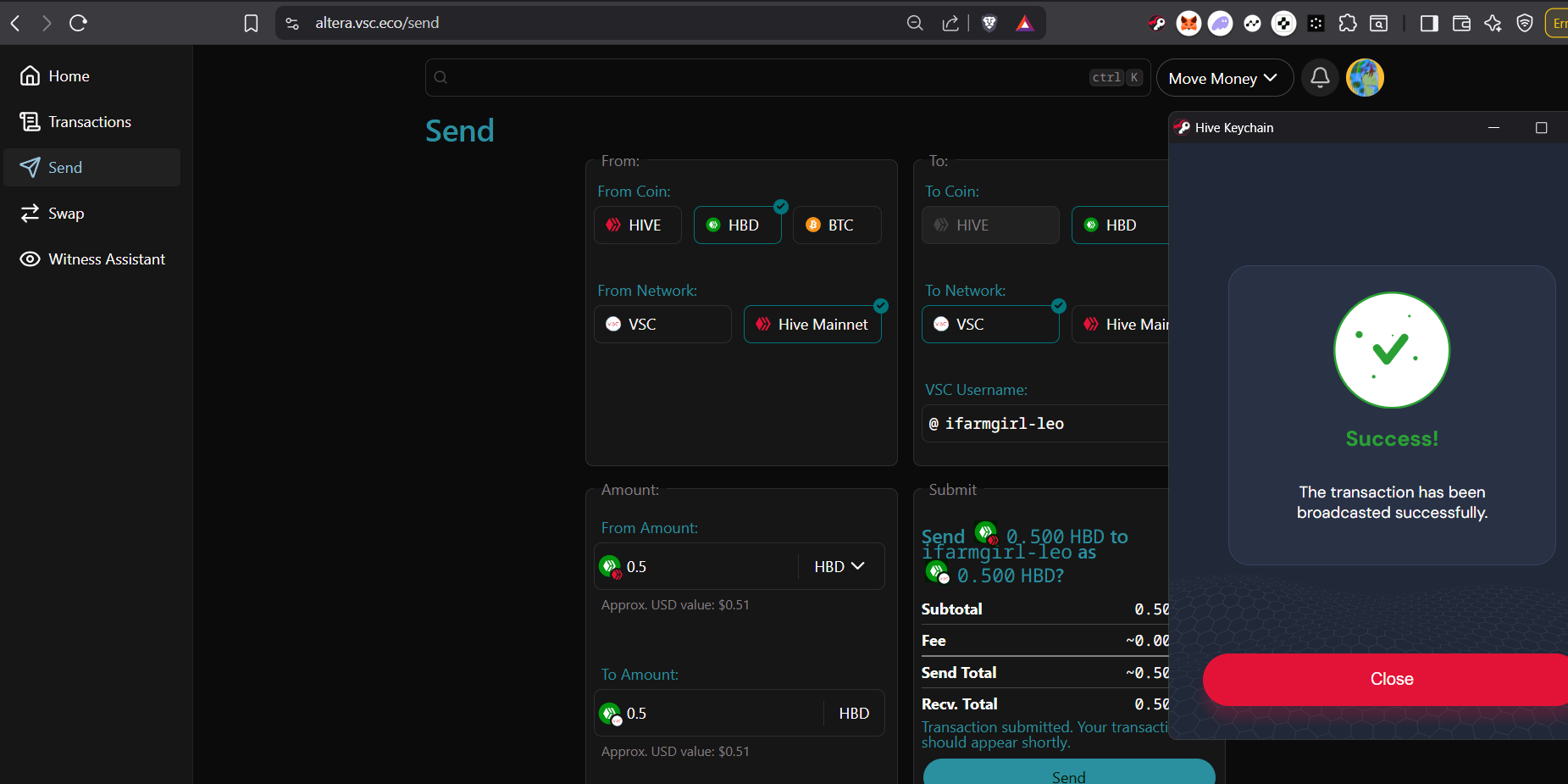Go forward in browser history
Viewport: 1568px width, 784px height.
coord(47,23)
